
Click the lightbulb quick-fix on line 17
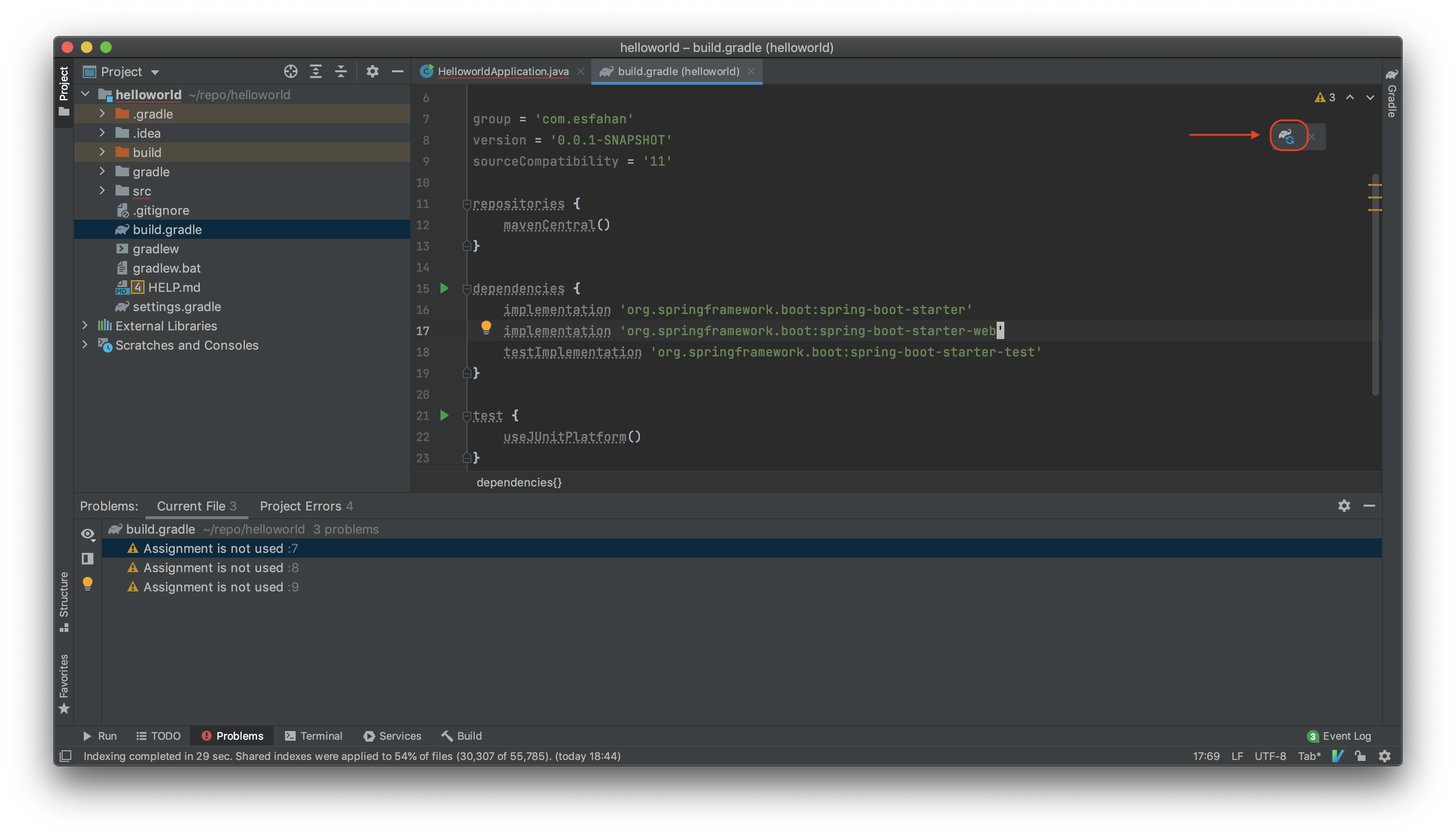485,327
